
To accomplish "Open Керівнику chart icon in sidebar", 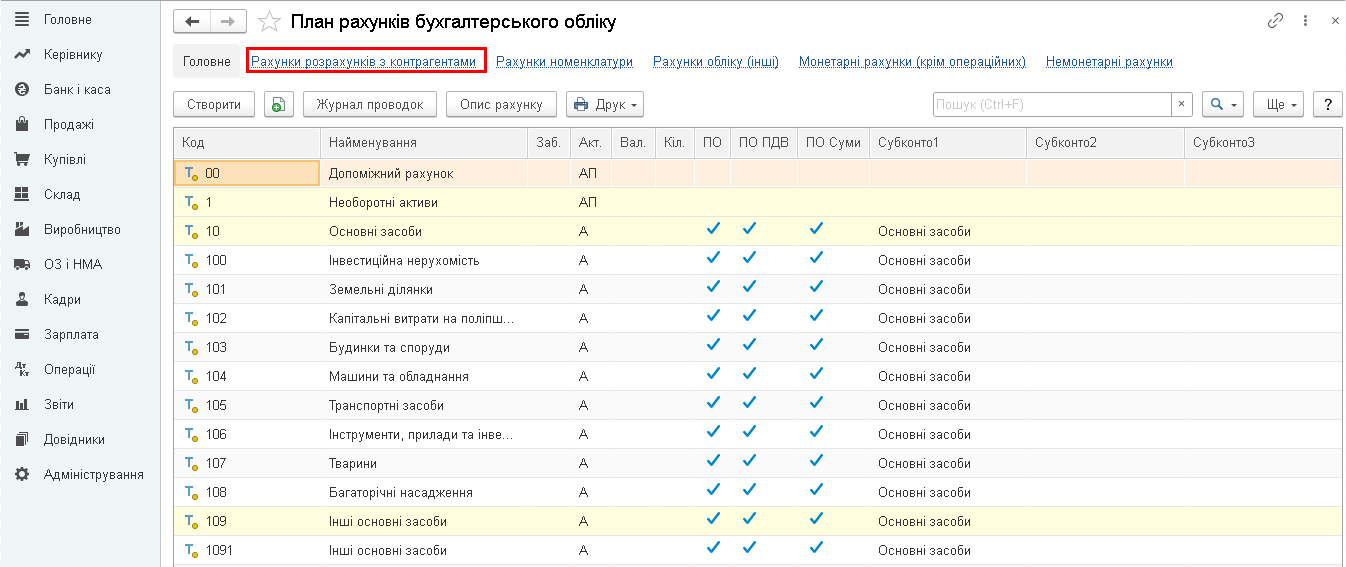I will pyautogui.click(x=22, y=54).
